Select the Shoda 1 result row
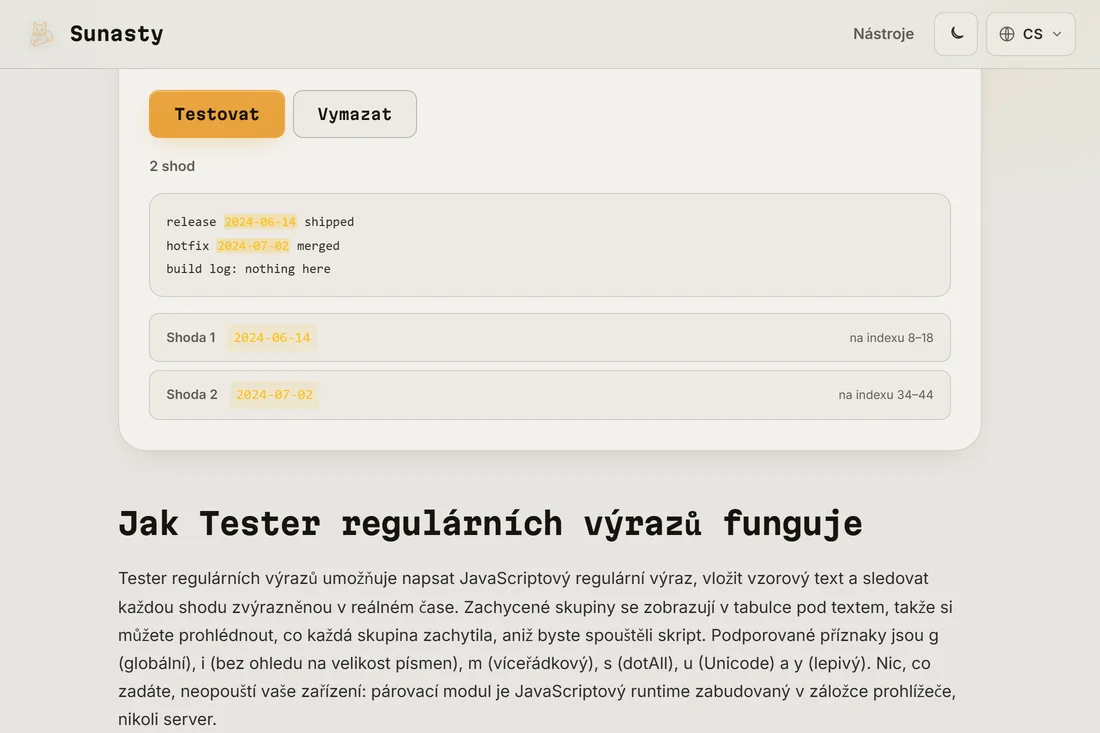Image resolution: width=1100 pixels, height=733 pixels. pyautogui.click(x=549, y=337)
